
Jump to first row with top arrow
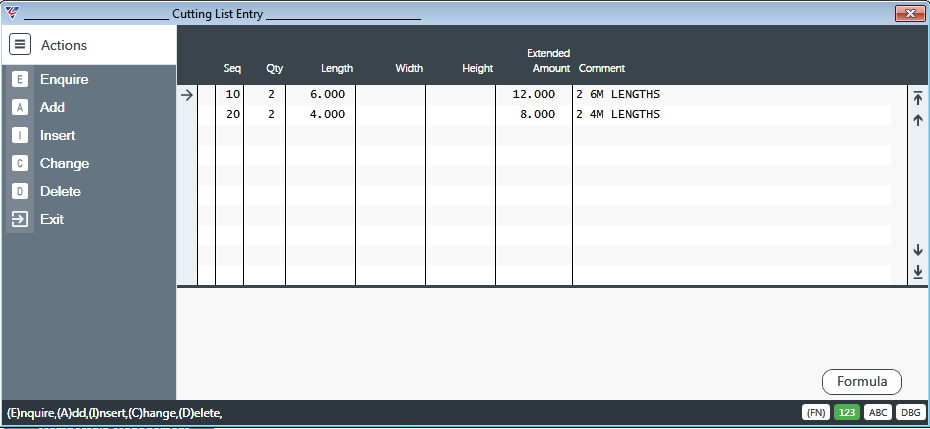(x=918, y=98)
